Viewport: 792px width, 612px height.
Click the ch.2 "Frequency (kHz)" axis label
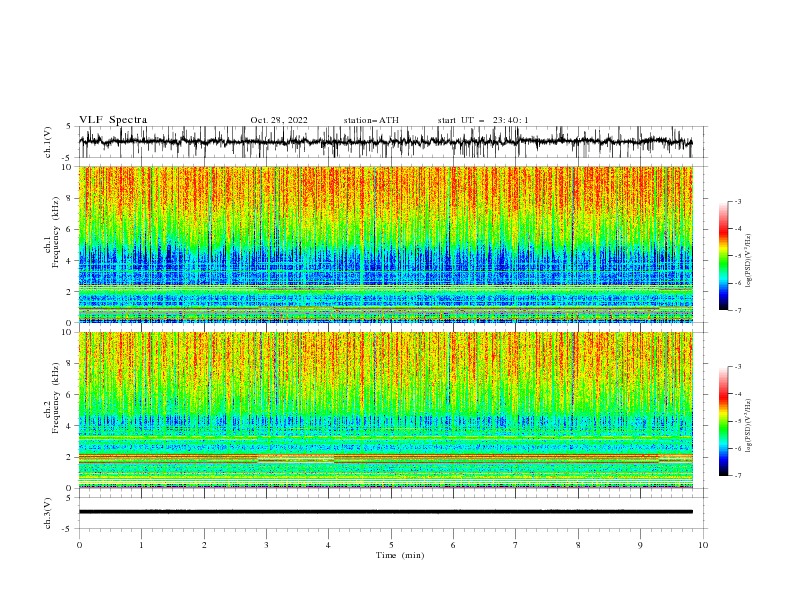pos(55,397)
